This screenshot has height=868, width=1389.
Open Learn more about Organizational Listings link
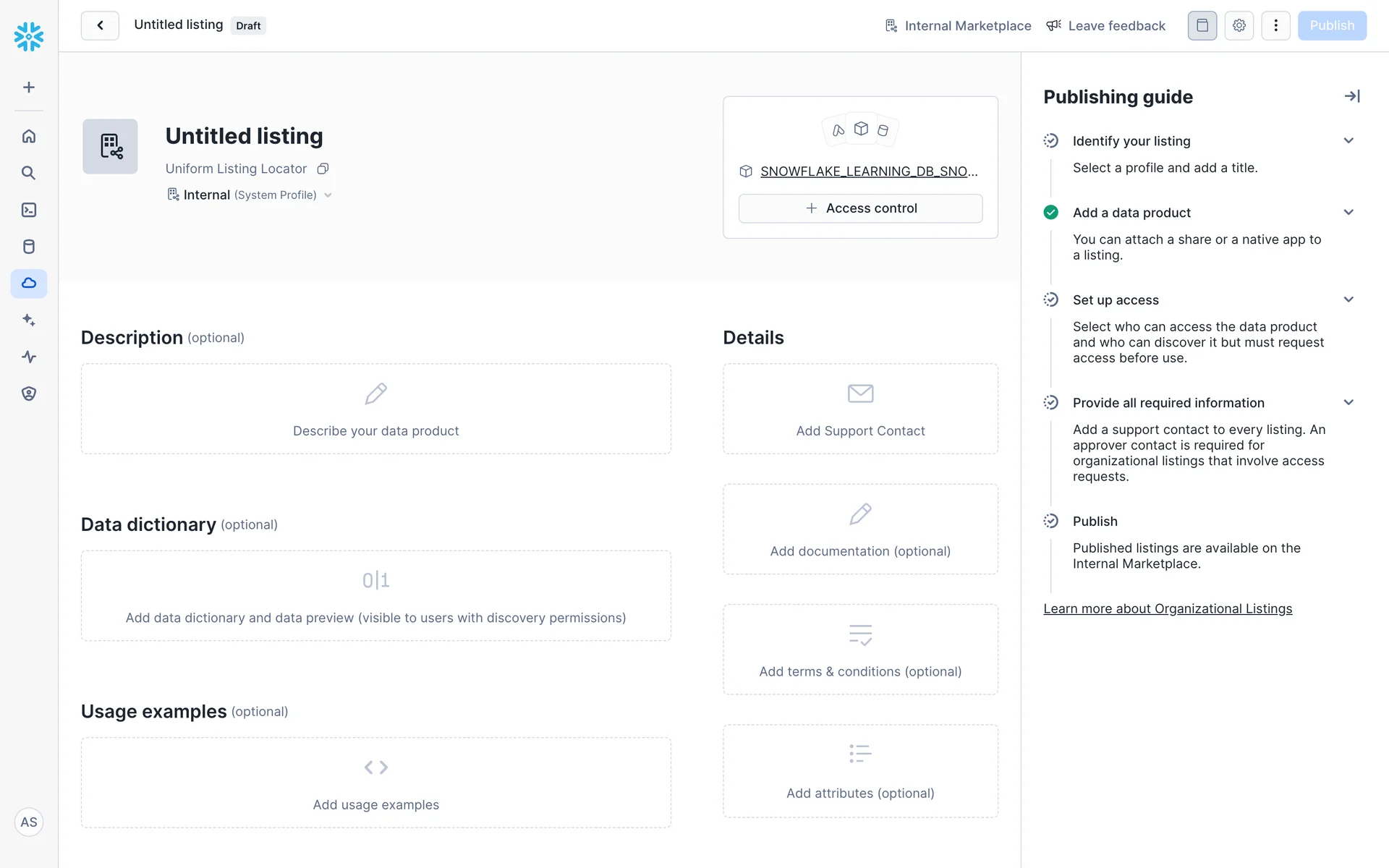pyautogui.click(x=1167, y=609)
